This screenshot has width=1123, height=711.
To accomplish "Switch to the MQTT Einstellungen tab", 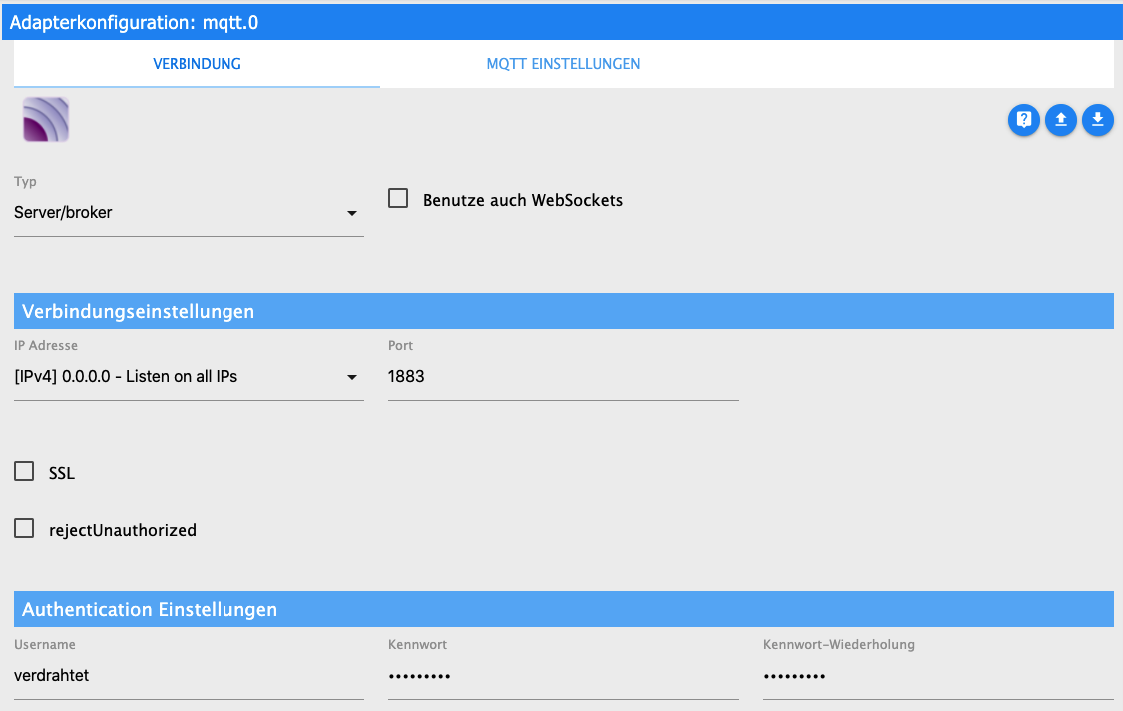I will coord(563,64).
